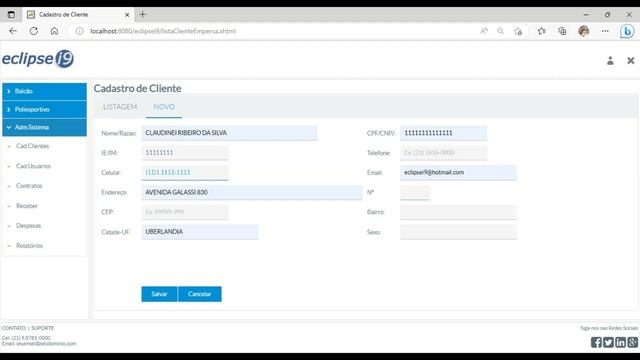
Task: Focus the Nº address number field
Action: 415,192
